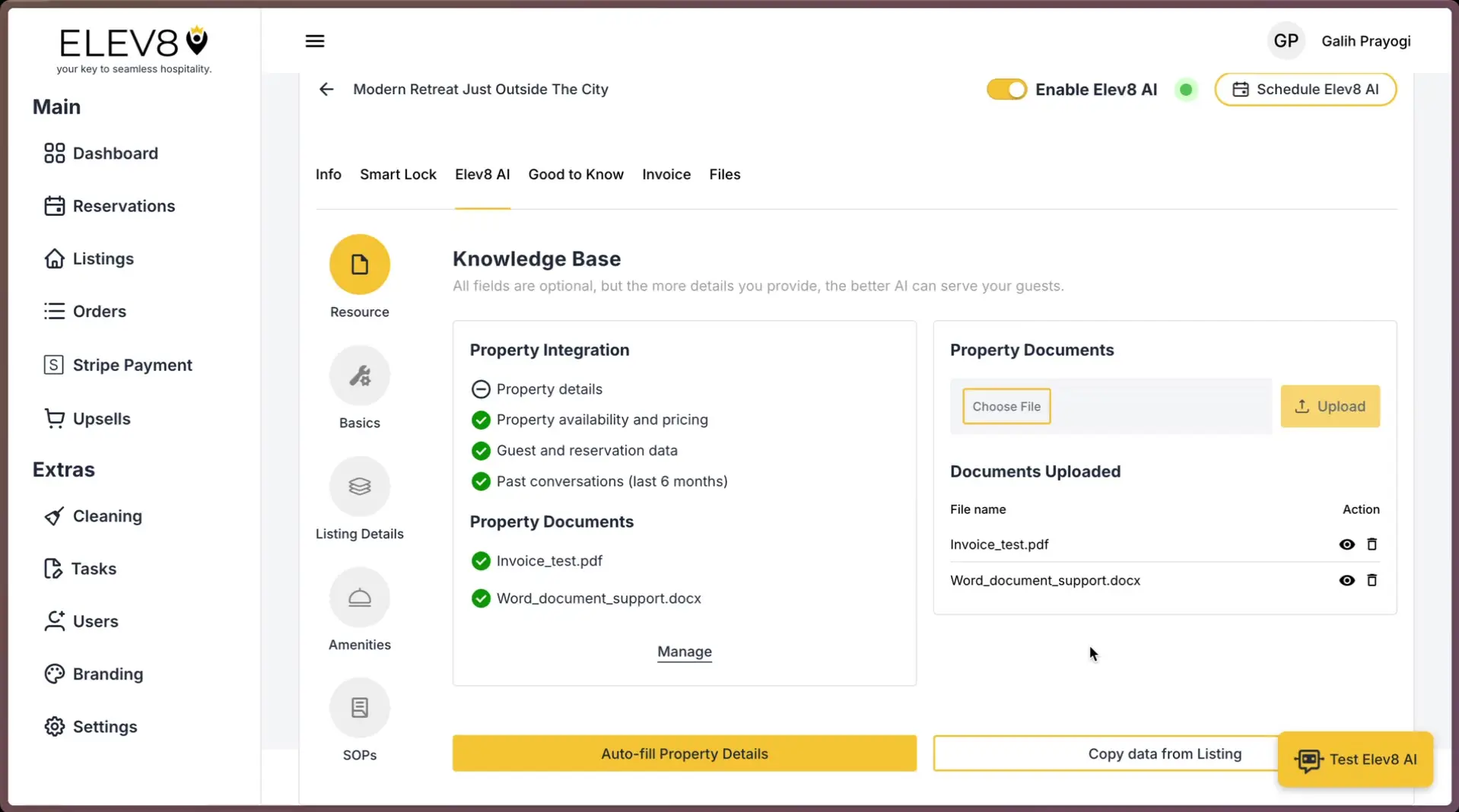Select the Basics knowledge base icon
Screen dimensions: 1459x812
point(359,375)
